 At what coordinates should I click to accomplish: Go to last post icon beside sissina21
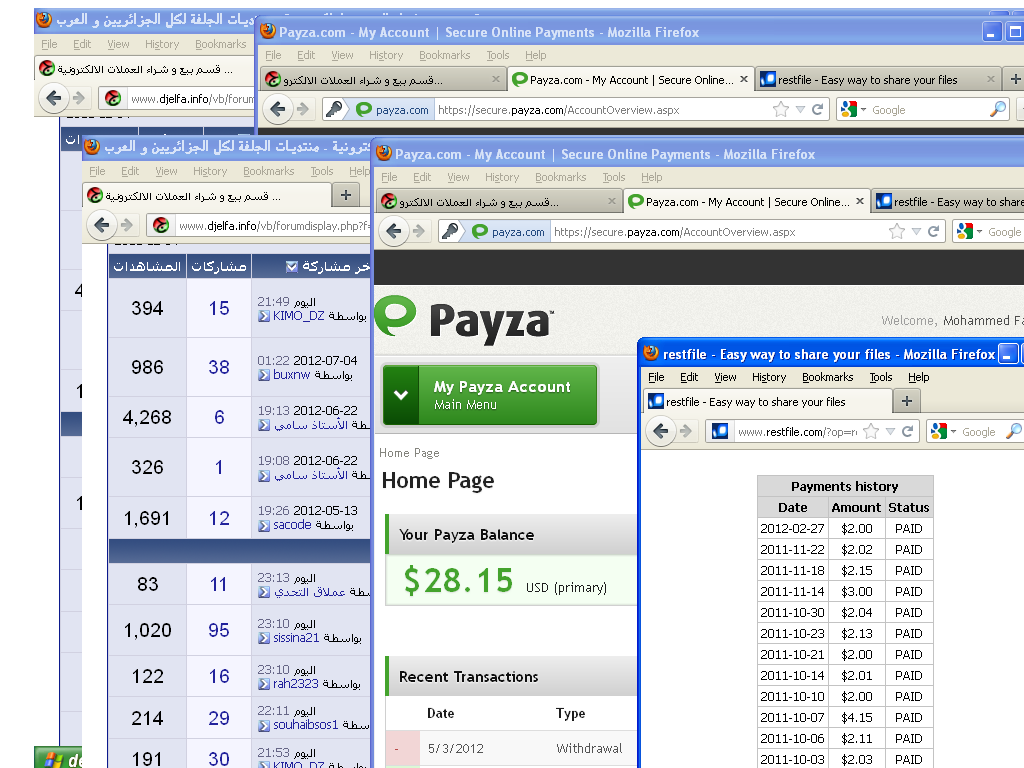click(264, 638)
